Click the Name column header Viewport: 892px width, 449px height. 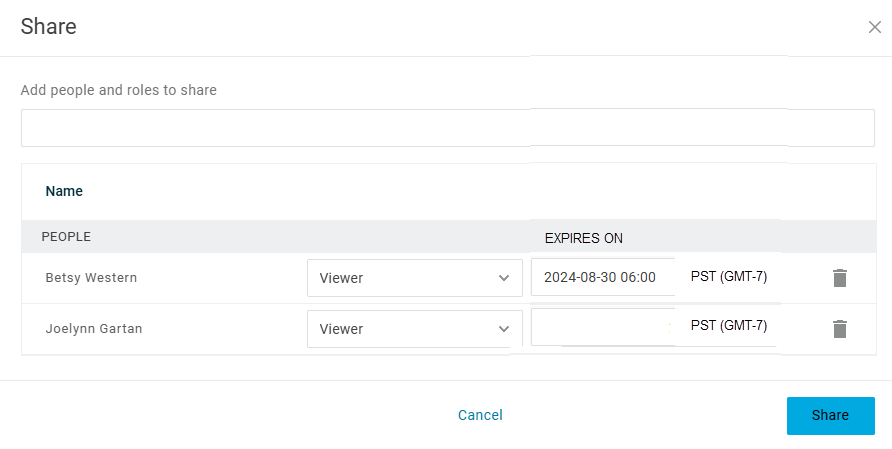coord(64,191)
